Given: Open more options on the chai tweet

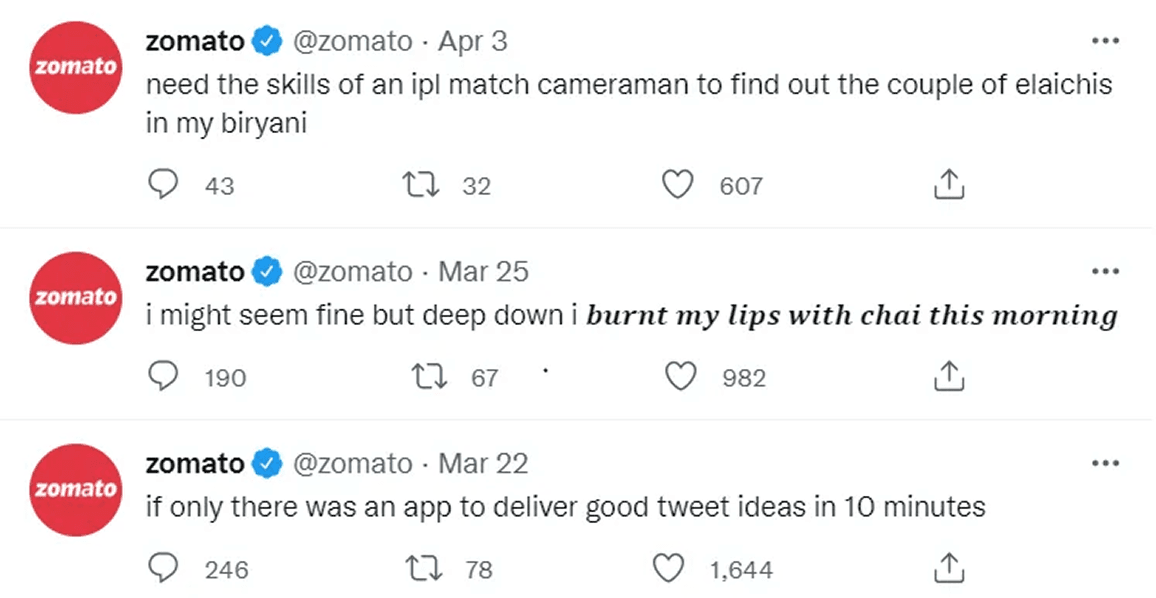Looking at the screenshot, I should click(x=1106, y=270).
